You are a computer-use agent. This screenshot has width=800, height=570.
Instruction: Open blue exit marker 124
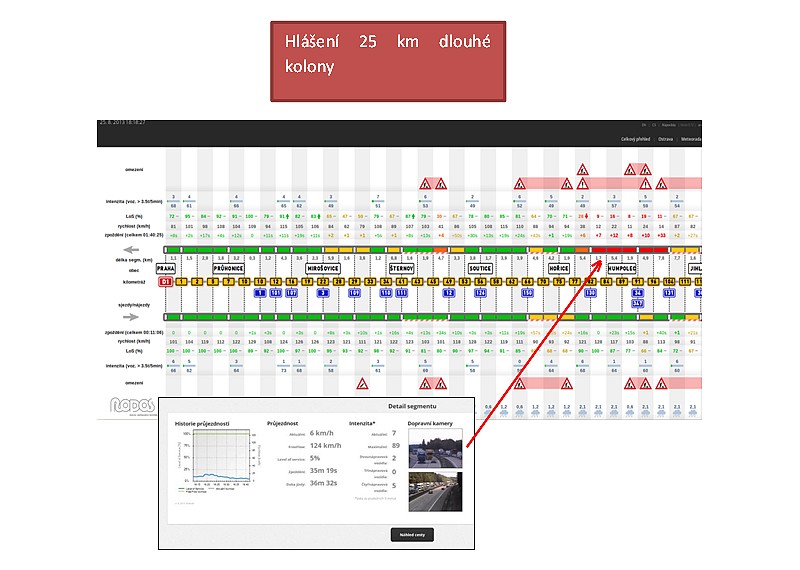[480, 293]
